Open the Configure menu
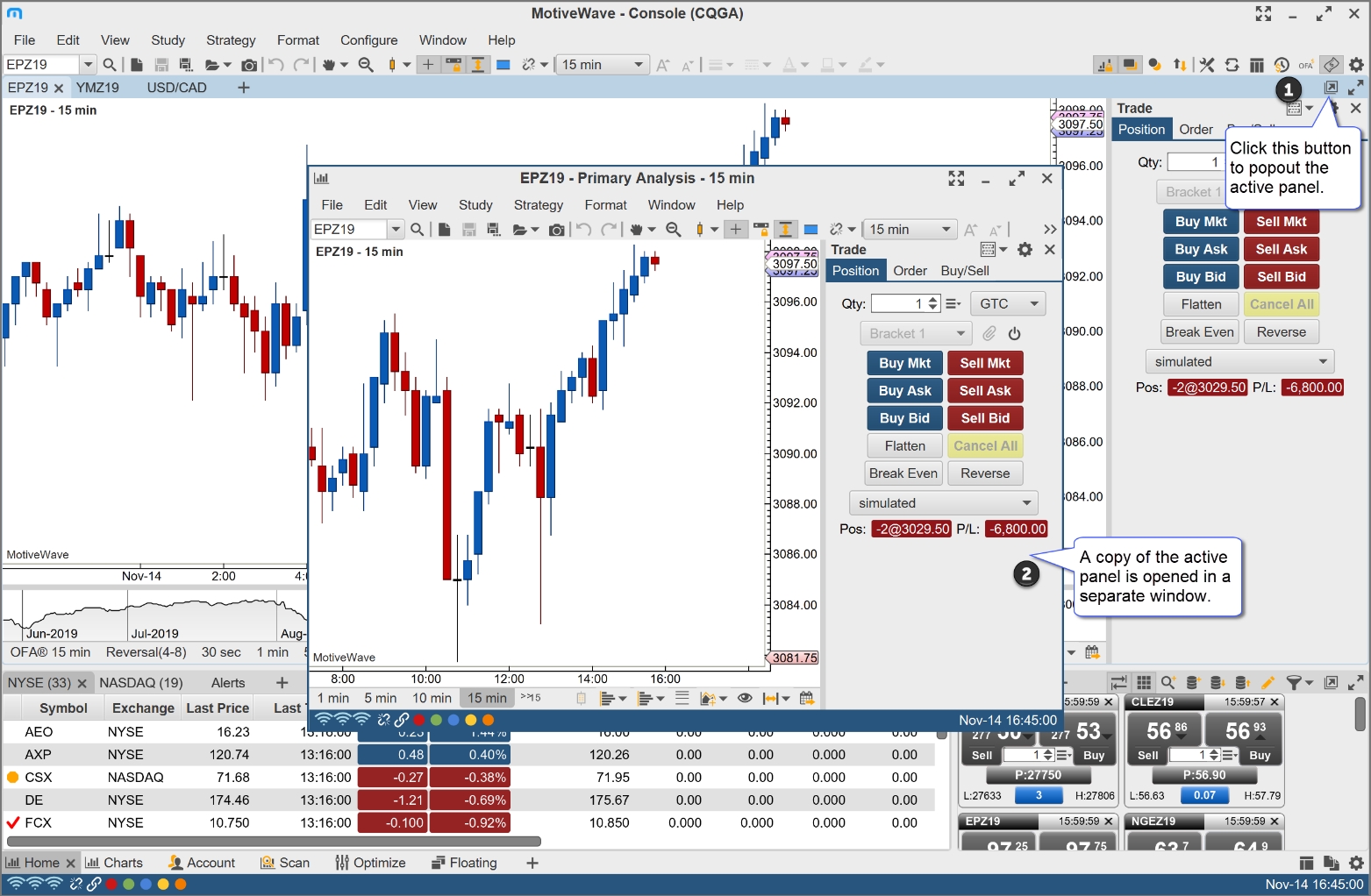1371x896 pixels. (x=368, y=40)
